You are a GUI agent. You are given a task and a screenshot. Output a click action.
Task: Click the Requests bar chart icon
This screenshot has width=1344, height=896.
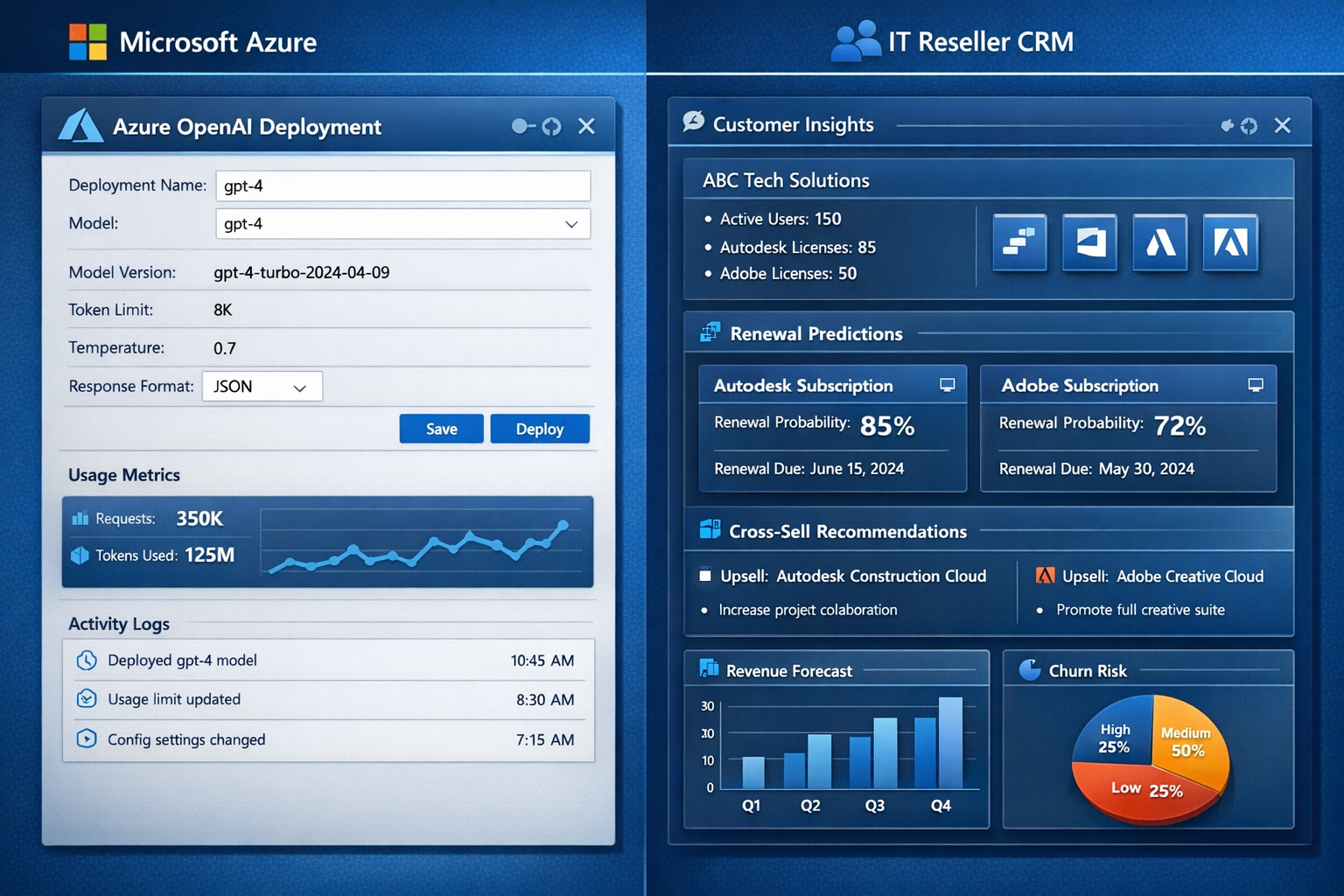click(80, 518)
